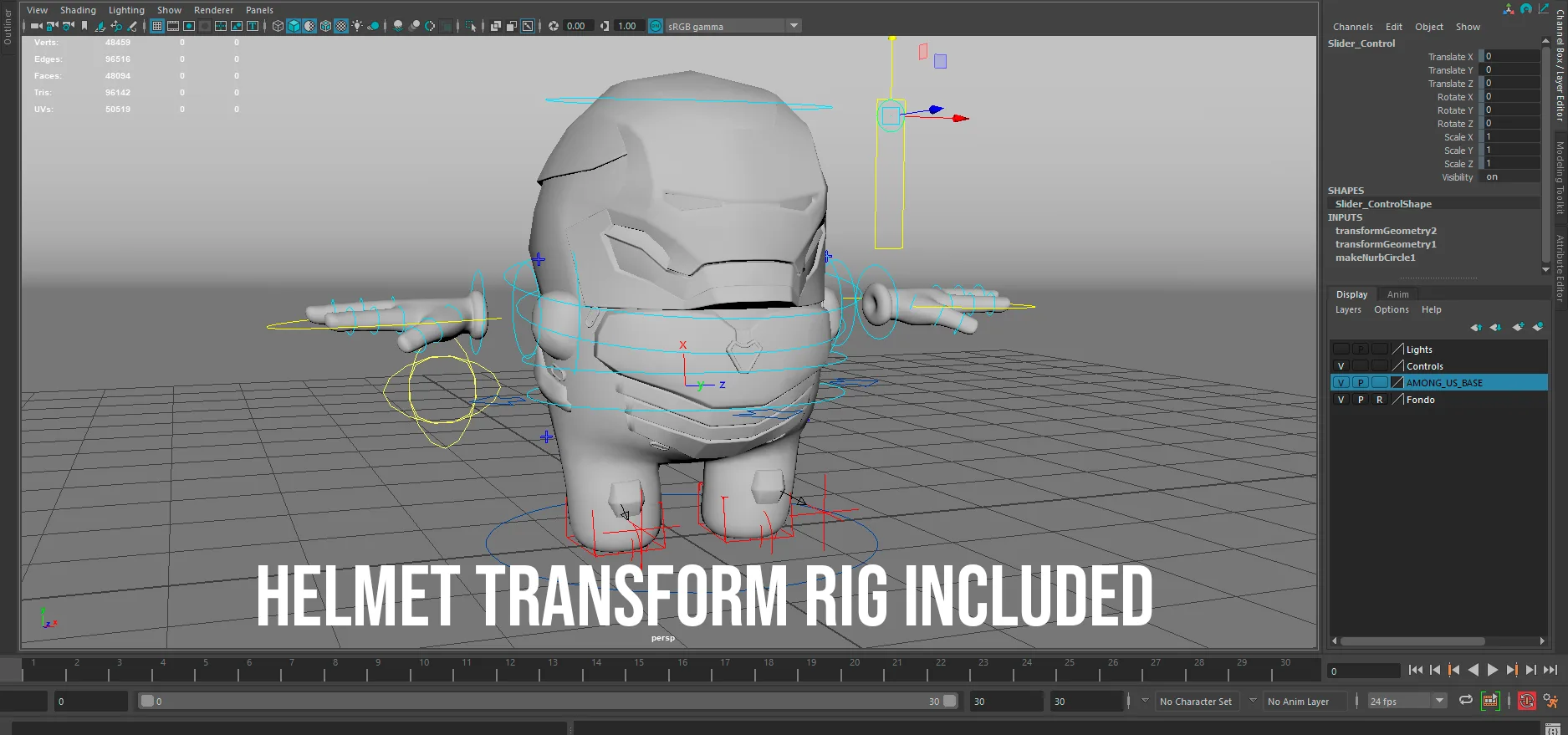Toggle visibility V of the Controls layer
Image resolution: width=1568 pixels, height=735 pixels.
click(x=1341, y=366)
